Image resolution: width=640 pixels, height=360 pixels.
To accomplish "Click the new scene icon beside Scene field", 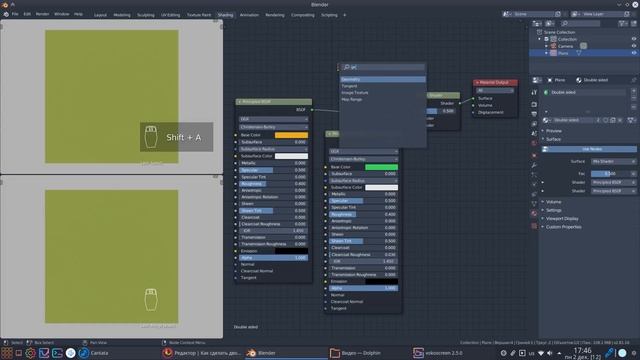I will [558, 14].
